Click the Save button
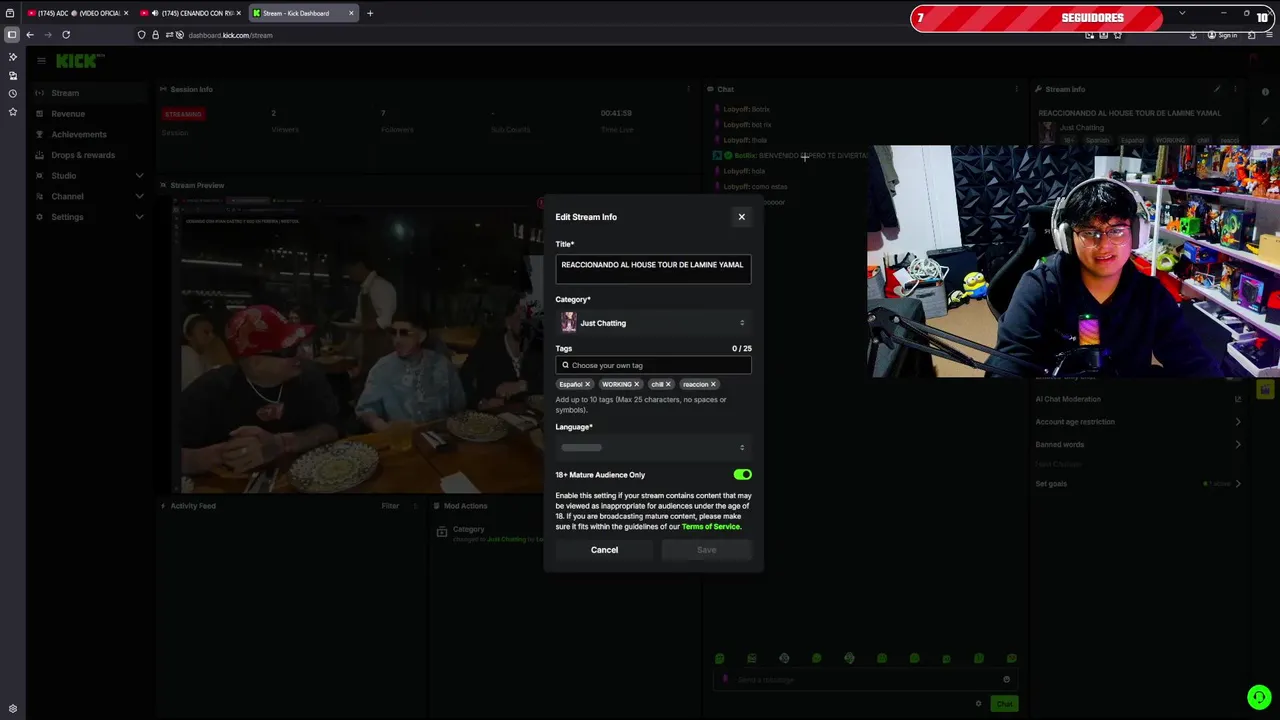 [x=706, y=550]
